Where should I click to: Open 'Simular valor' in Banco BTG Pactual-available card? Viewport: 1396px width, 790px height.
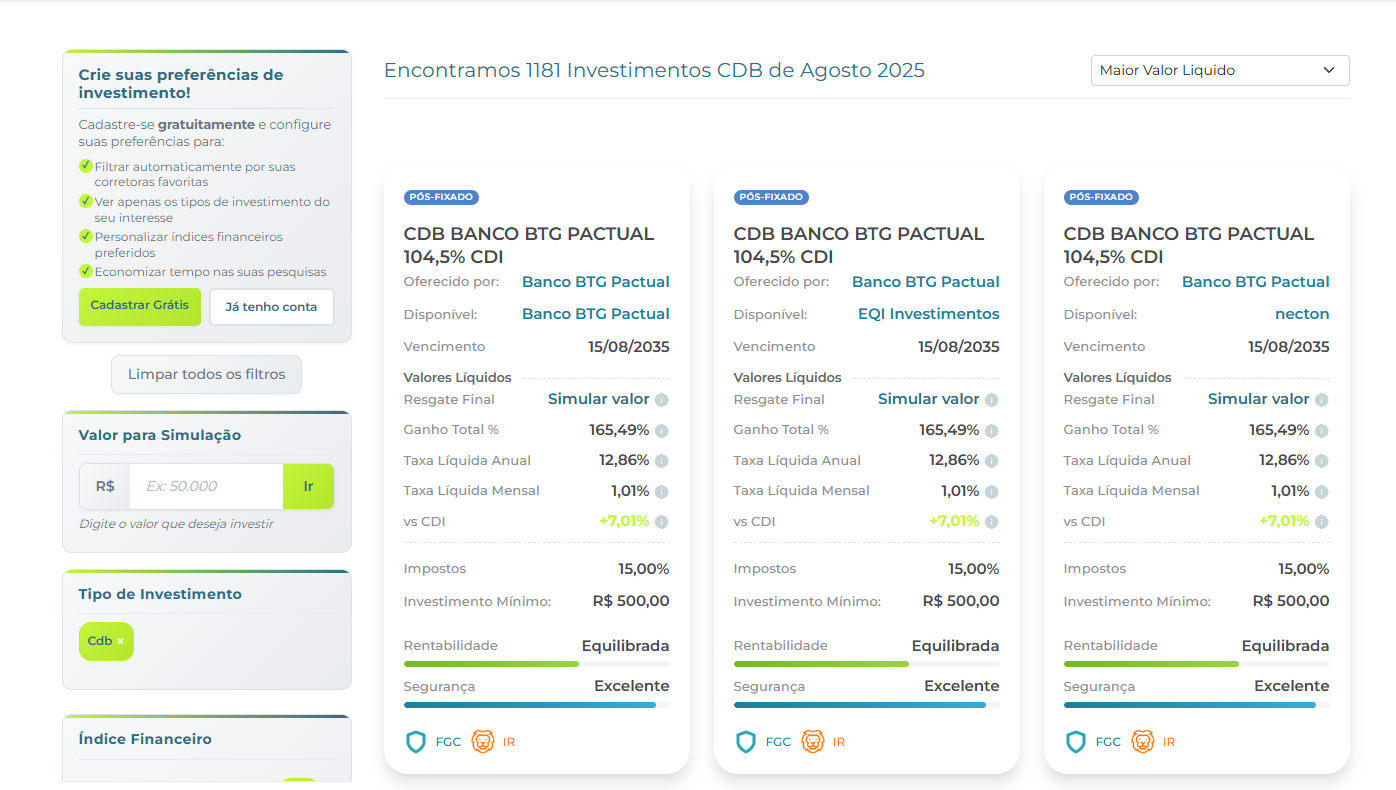pyautogui.click(x=599, y=399)
